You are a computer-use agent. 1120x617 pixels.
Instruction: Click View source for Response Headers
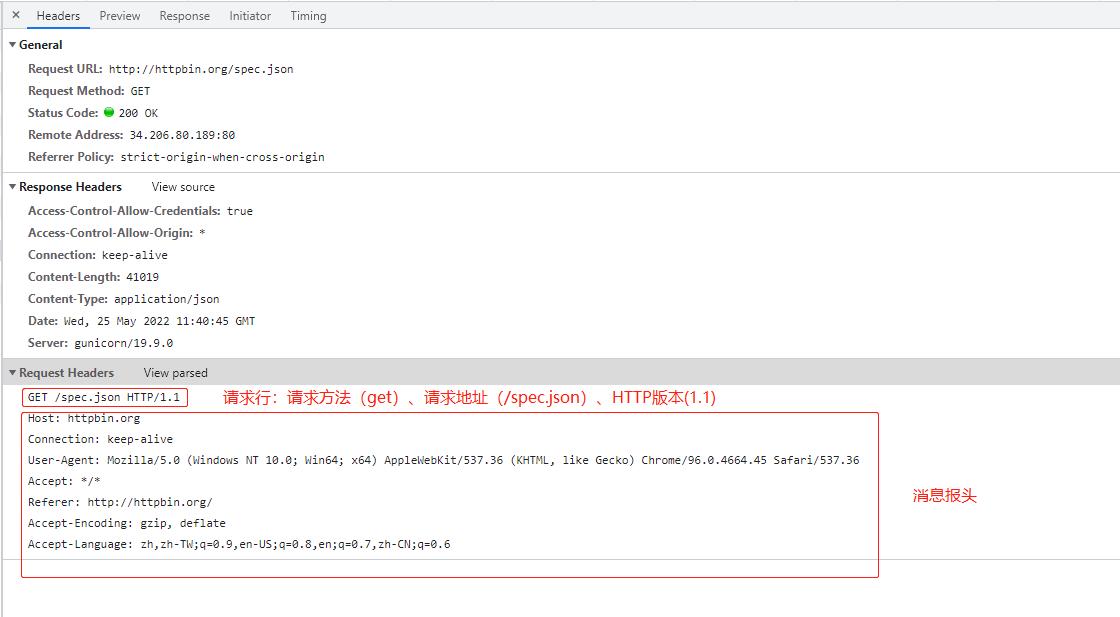(182, 187)
